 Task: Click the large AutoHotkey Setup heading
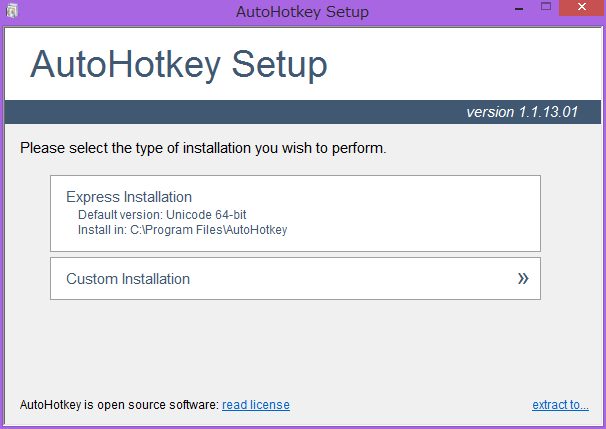coord(179,65)
